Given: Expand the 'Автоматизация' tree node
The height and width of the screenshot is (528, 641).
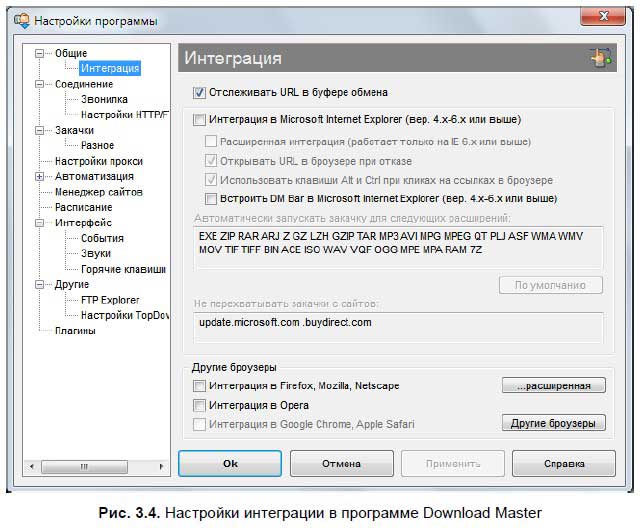Looking at the screenshot, I should pyautogui.click(x=40, y=177).
